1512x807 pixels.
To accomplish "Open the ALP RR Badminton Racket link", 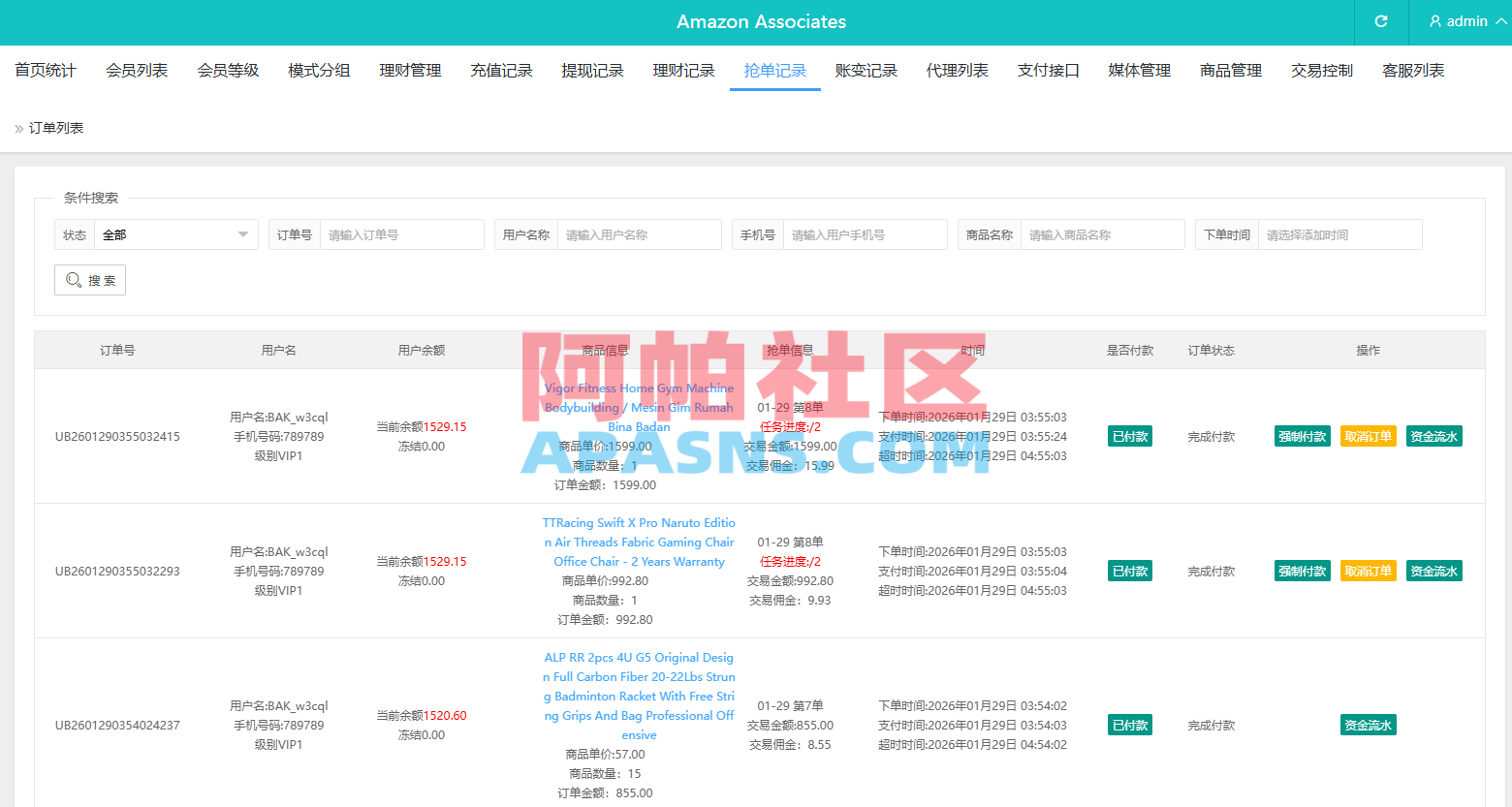I will [639, 696].
